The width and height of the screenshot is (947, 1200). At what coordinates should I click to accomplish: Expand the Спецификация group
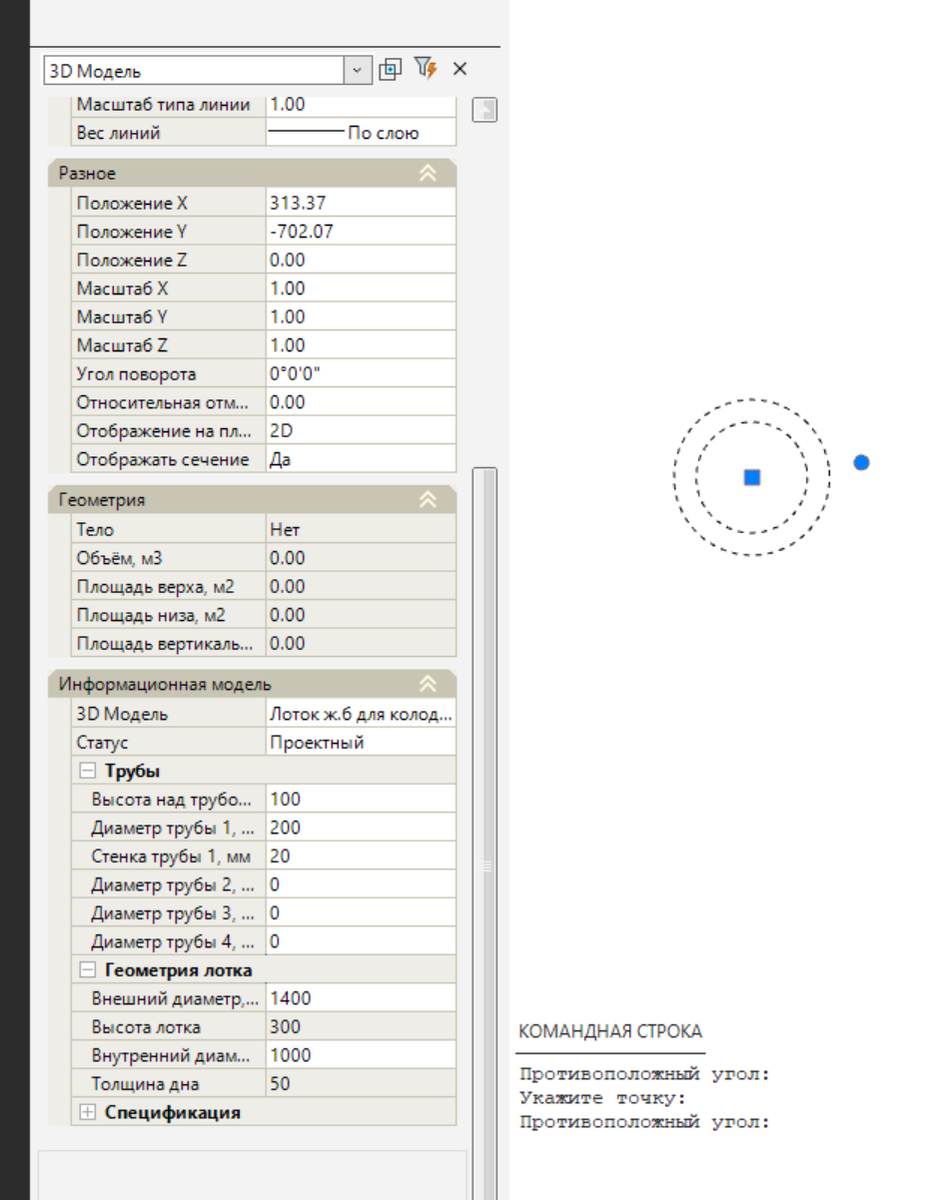tap(88, 1112)
